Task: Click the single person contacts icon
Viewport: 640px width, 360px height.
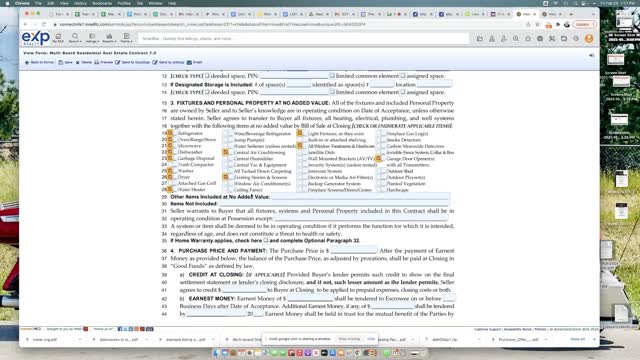Action: (x=492, y=38)
